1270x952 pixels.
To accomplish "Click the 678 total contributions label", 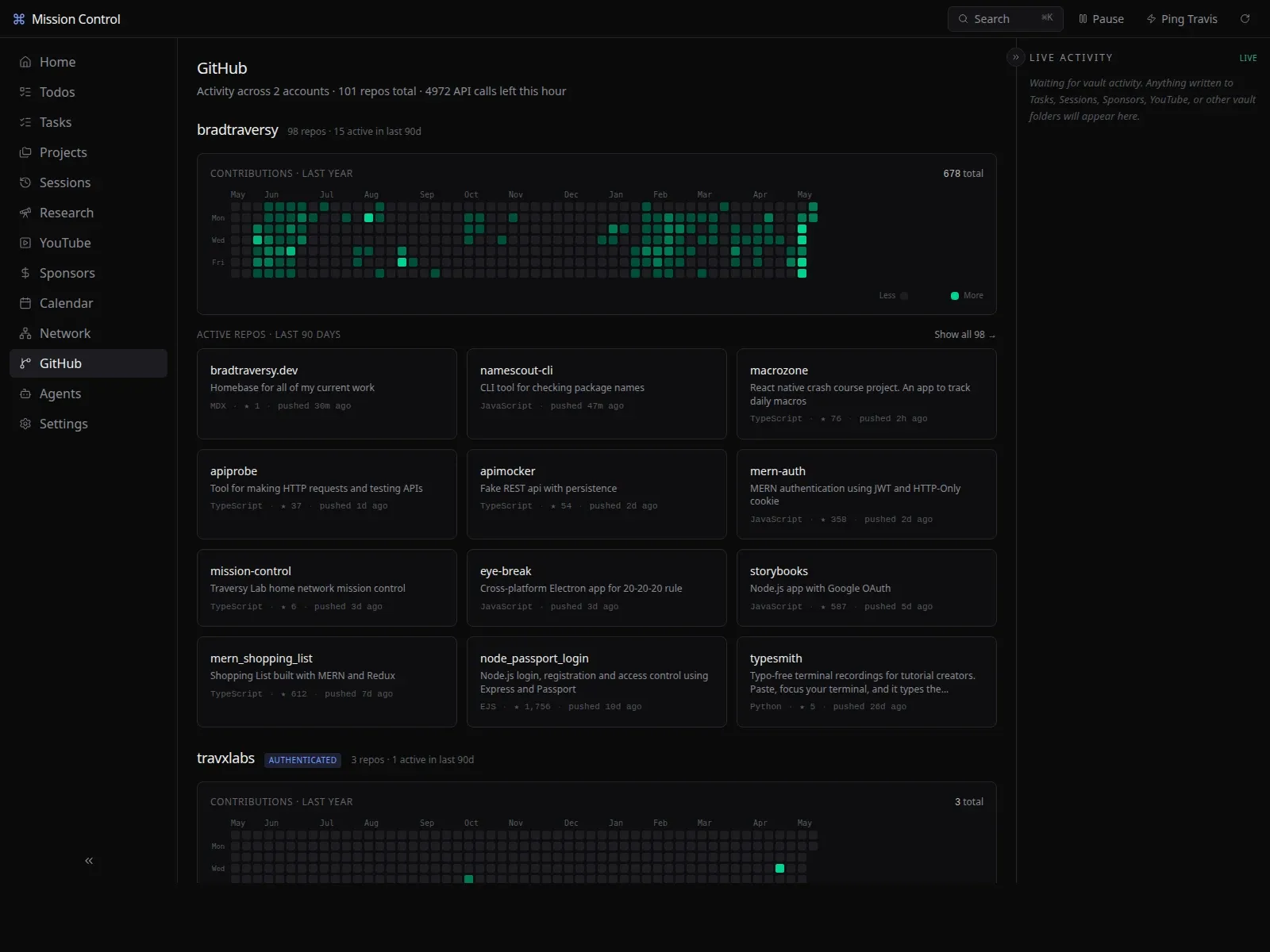I will [963, 174].
